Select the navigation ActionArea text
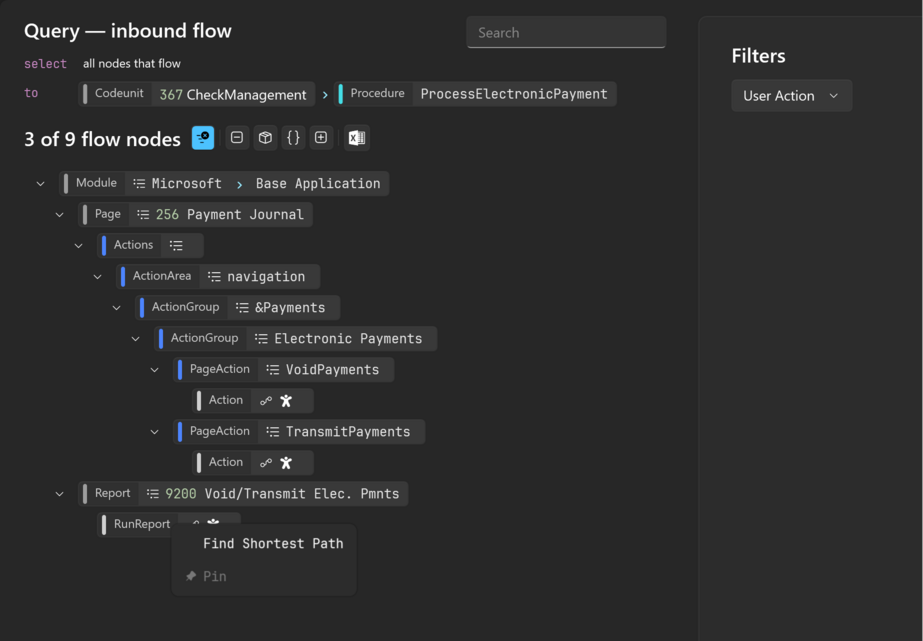The width and height of the screenshot is (923, 641). [x=266, y=277]
